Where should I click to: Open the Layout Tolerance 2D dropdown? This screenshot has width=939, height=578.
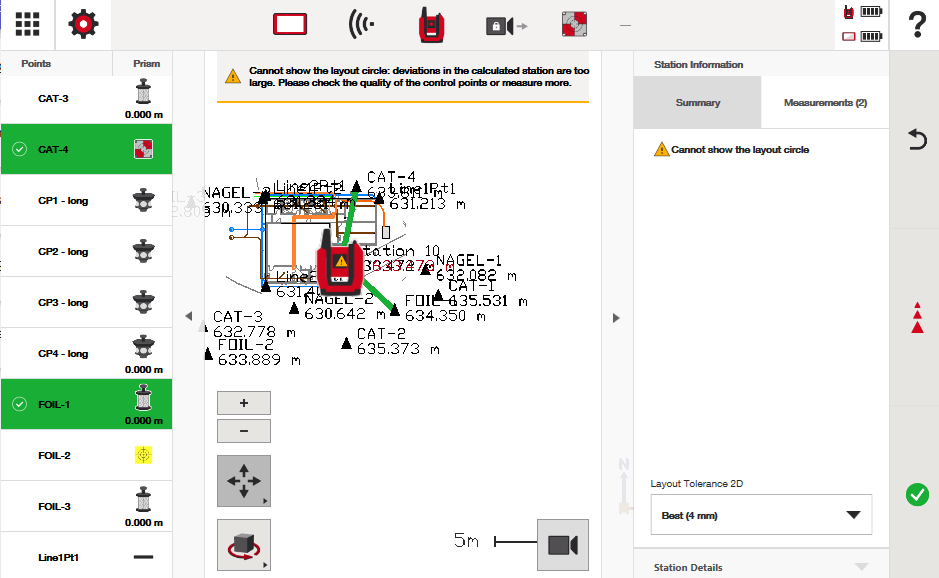[x=761, y=515]
